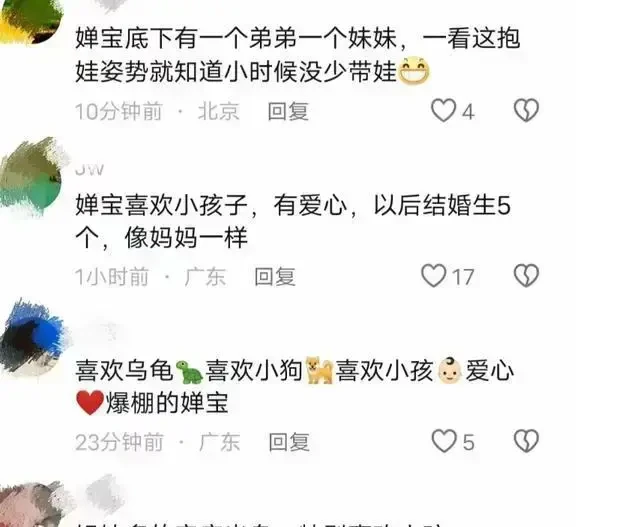Screen dimensions: 640x527
Task: Tap broken heart on 23分钟前 comment
Action: [x=526, y=441]
